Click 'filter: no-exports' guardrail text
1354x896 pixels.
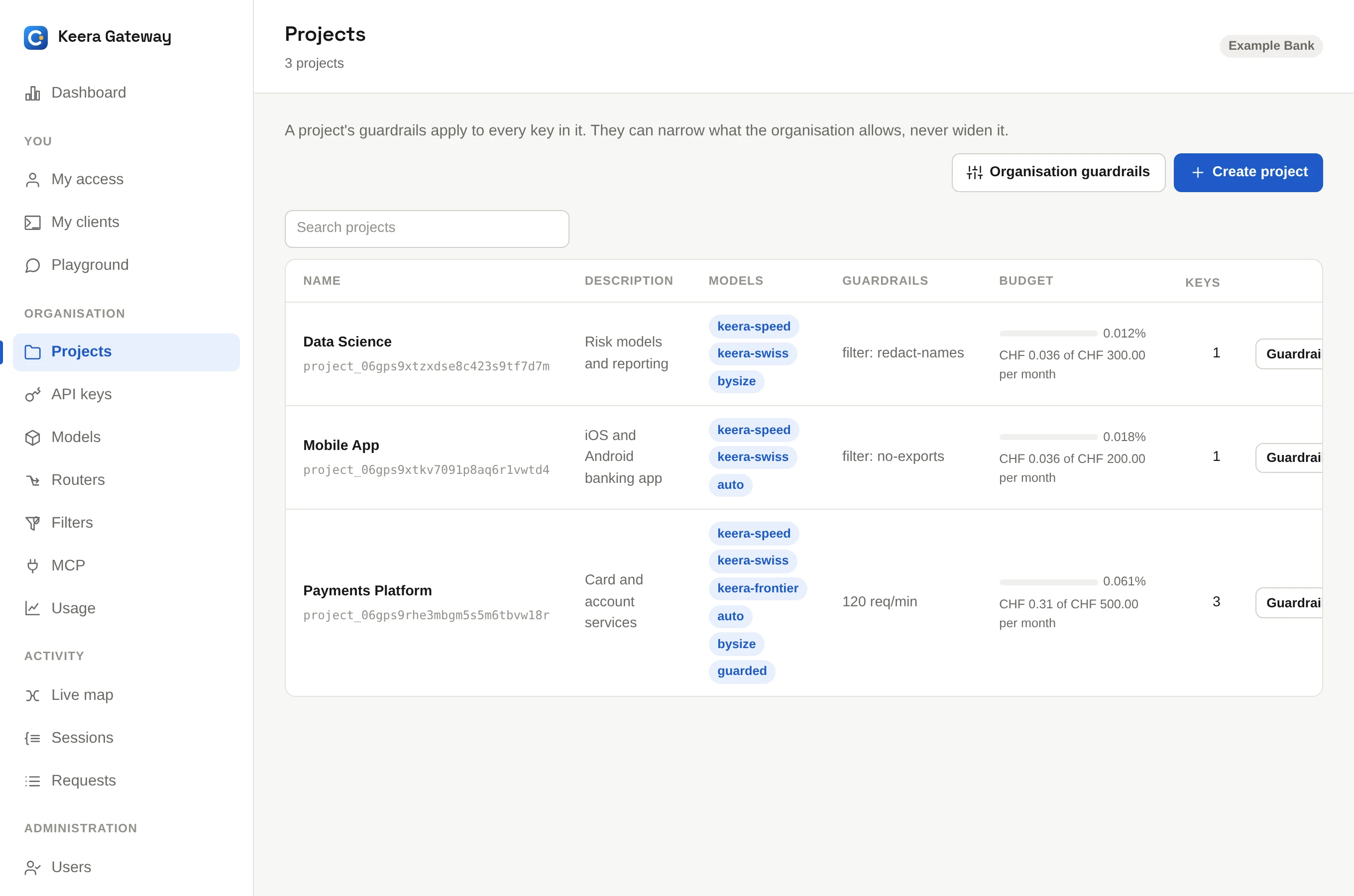[x=893, y=456]
